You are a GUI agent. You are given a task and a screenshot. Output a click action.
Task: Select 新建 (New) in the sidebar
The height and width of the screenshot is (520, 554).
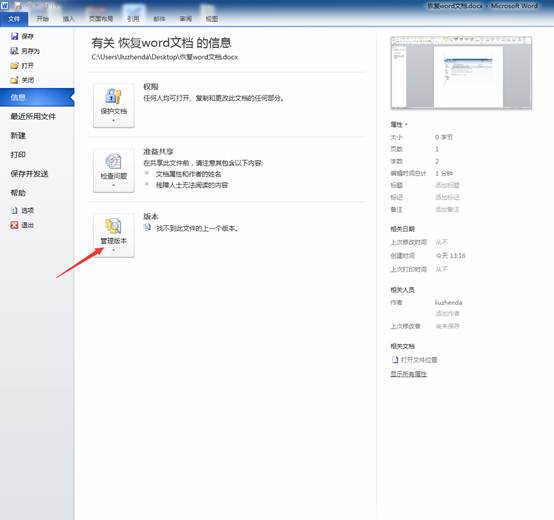point(18,135)
